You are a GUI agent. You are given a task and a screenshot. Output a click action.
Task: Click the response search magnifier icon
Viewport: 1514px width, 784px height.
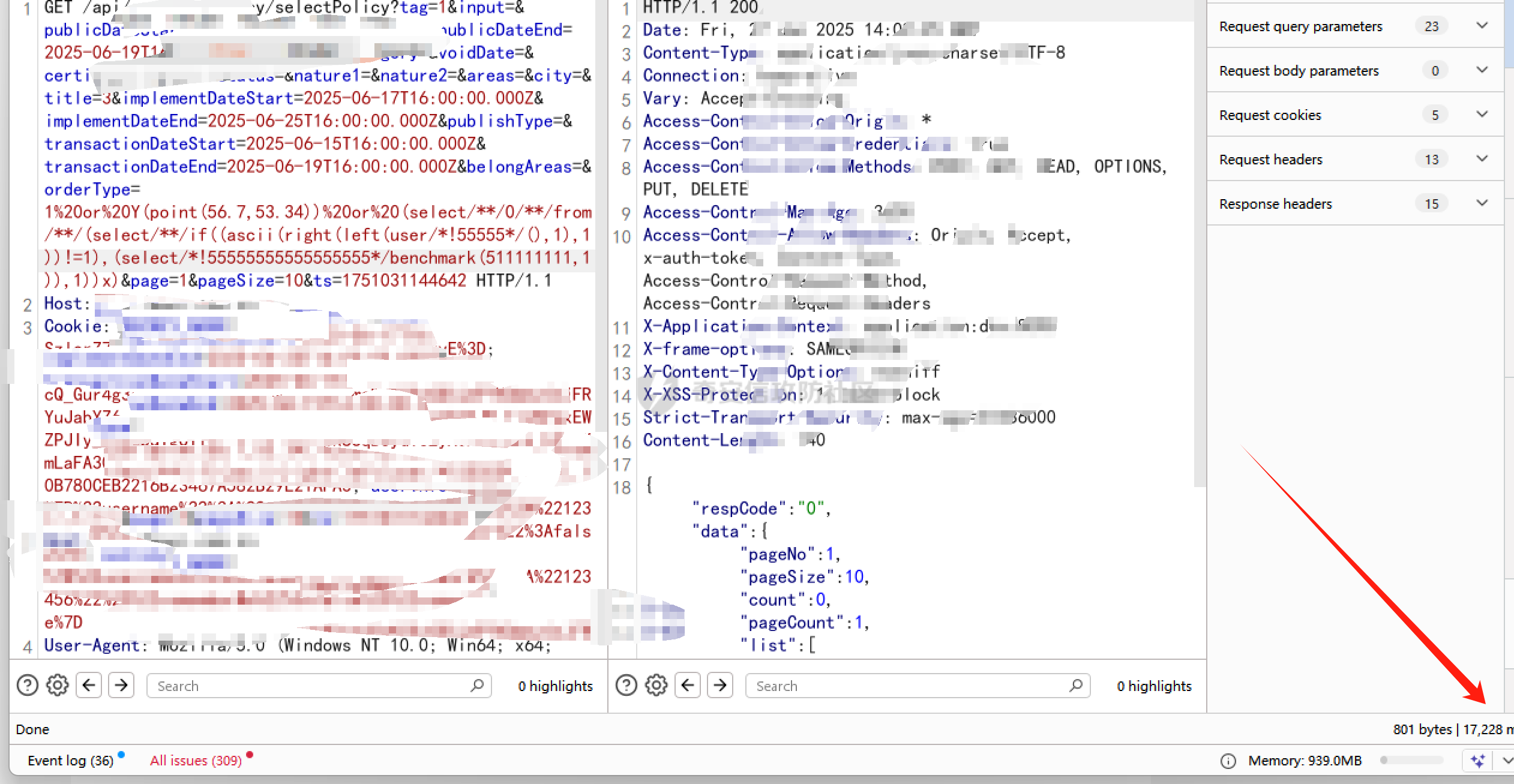point(1076,685)
